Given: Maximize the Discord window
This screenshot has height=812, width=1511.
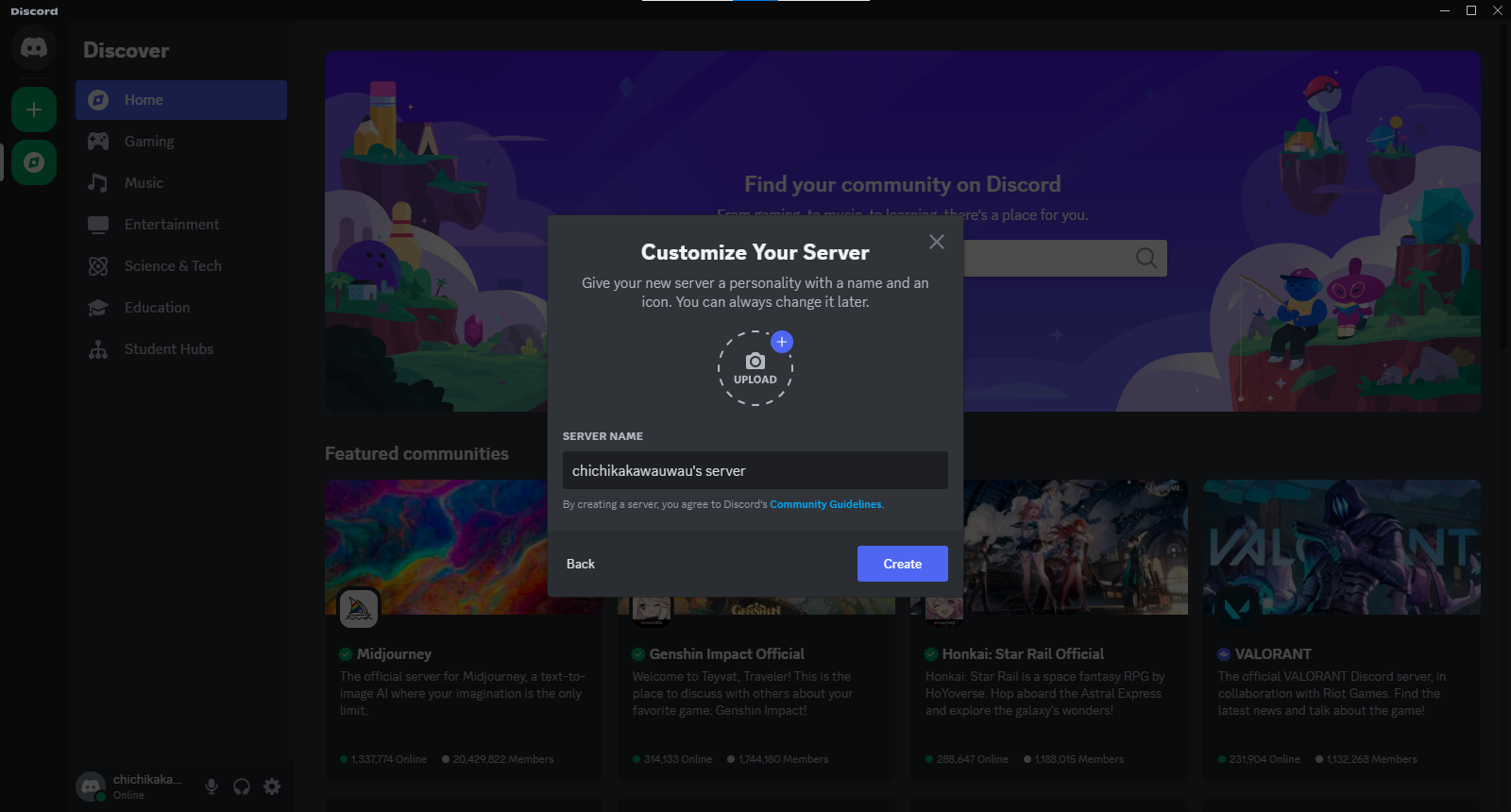Looking at the screenshot, I should (1471, 10).
